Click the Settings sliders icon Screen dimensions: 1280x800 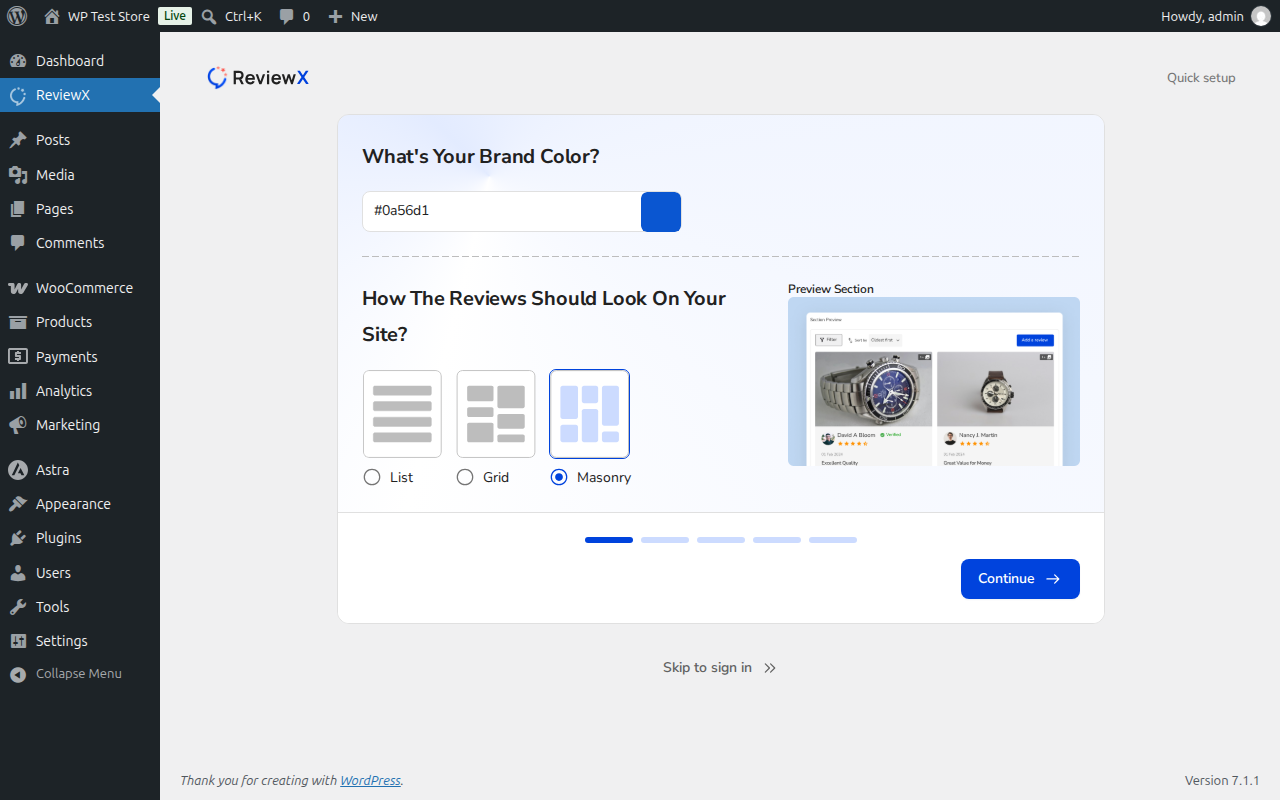pyautogui.click(x=18, y=641)
